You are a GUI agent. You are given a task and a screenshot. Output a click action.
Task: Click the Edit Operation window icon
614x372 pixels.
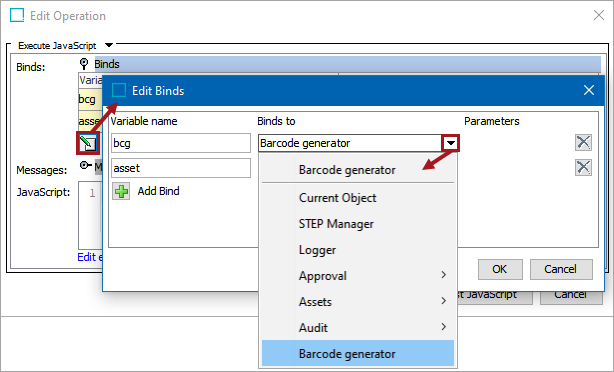(x=17, y=16)
